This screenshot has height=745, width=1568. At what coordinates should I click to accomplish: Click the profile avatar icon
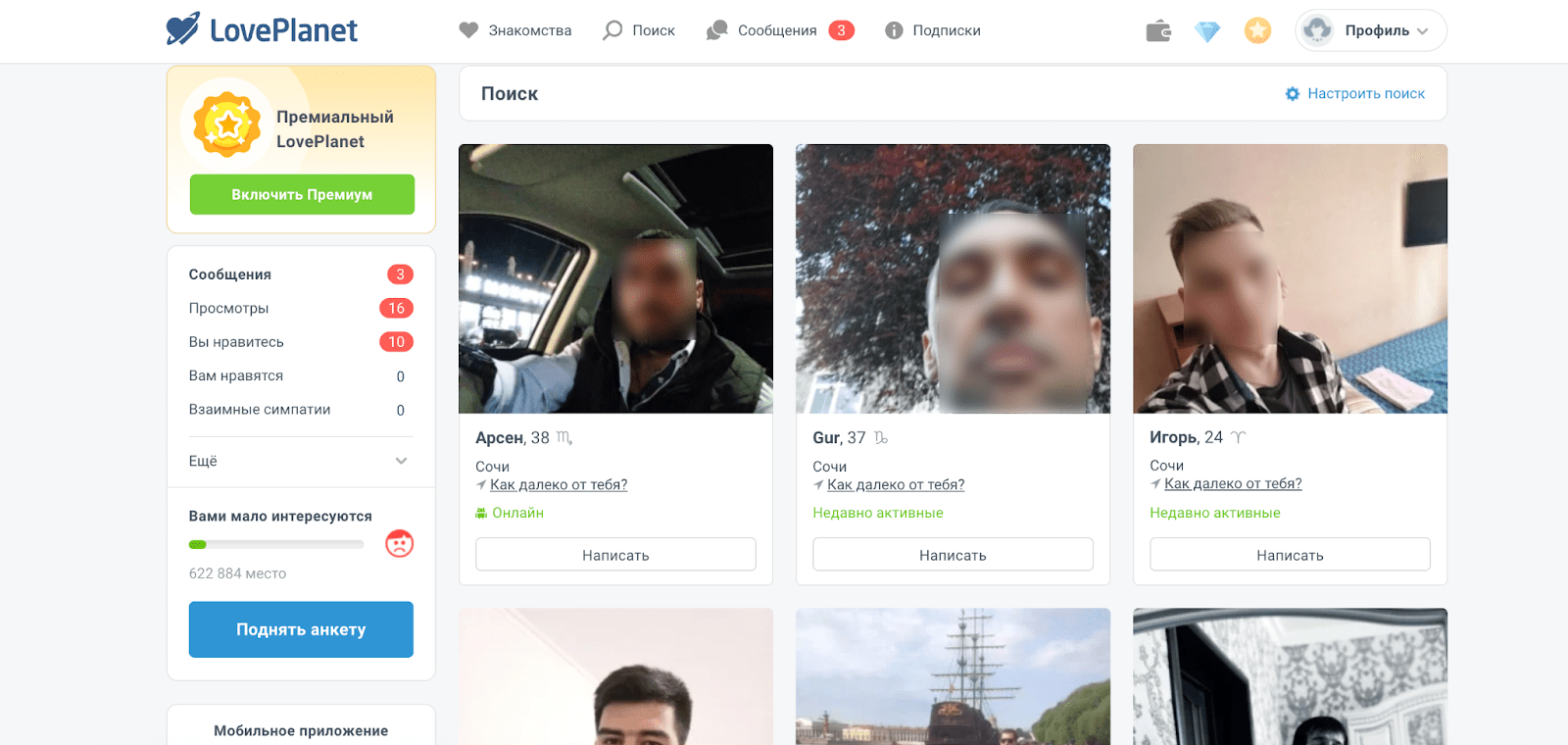point(1317,30)
